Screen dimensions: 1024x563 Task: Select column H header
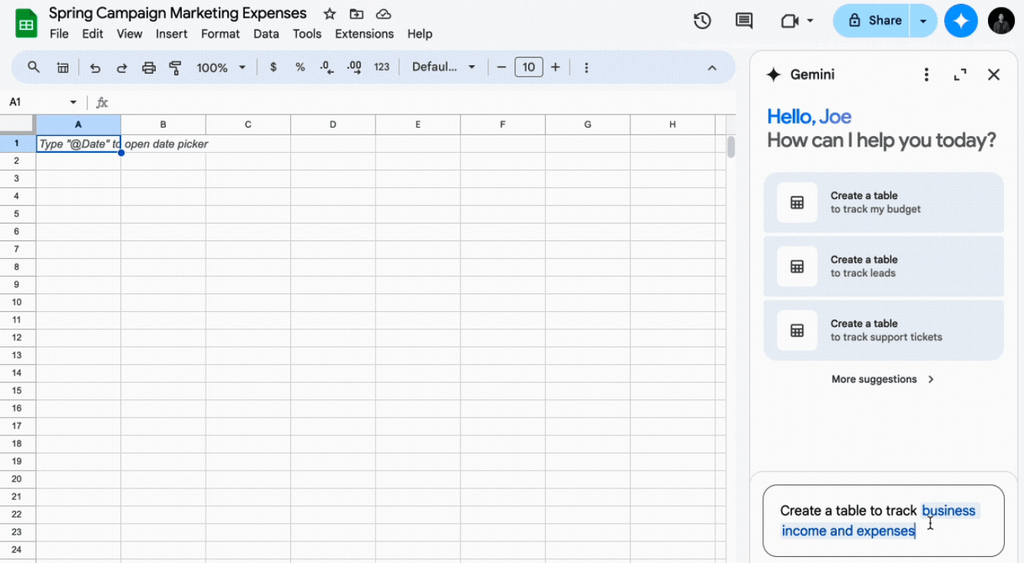[673, 124]
